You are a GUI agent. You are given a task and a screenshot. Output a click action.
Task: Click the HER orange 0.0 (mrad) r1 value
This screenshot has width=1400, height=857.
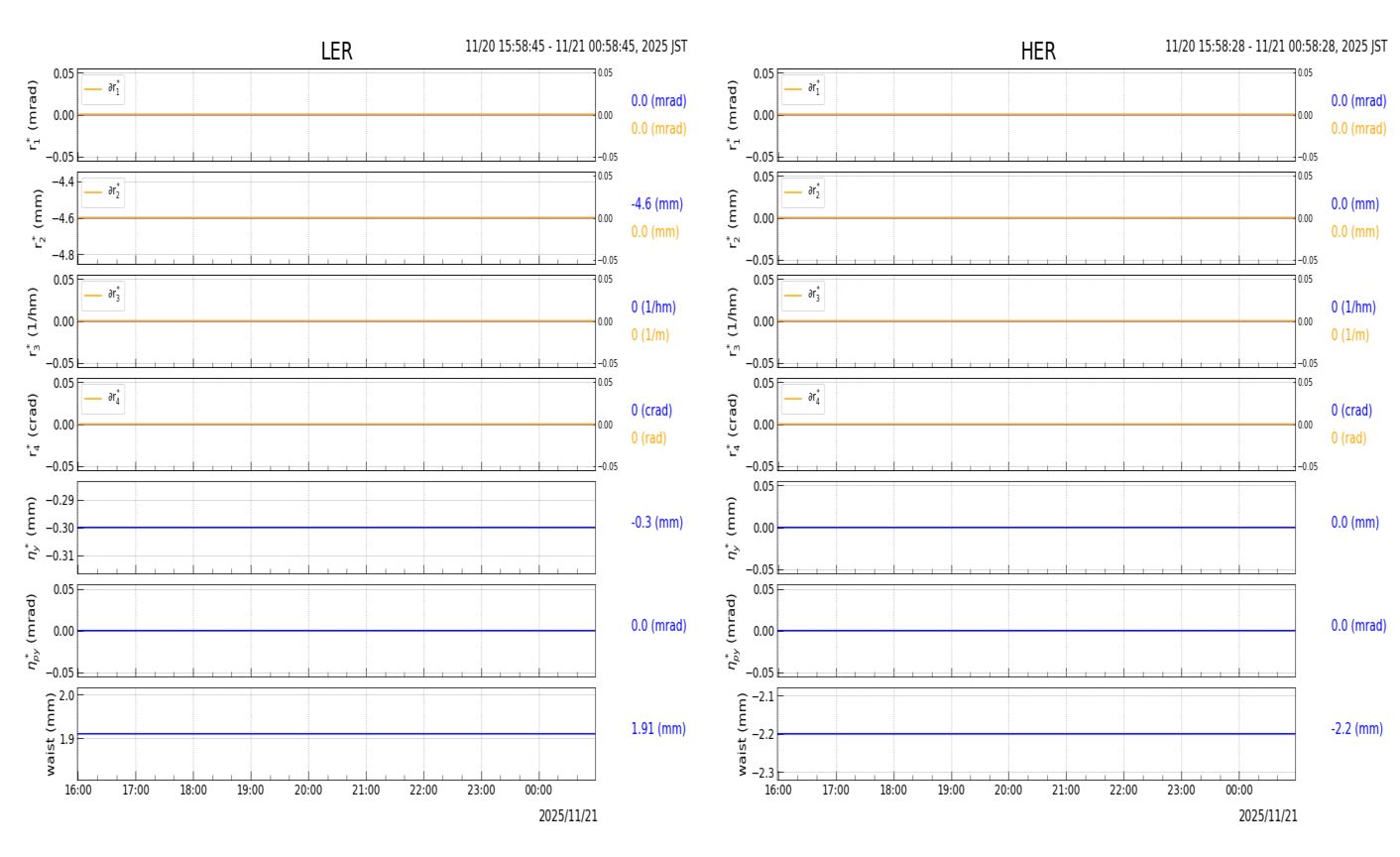tap(1358, 129)
